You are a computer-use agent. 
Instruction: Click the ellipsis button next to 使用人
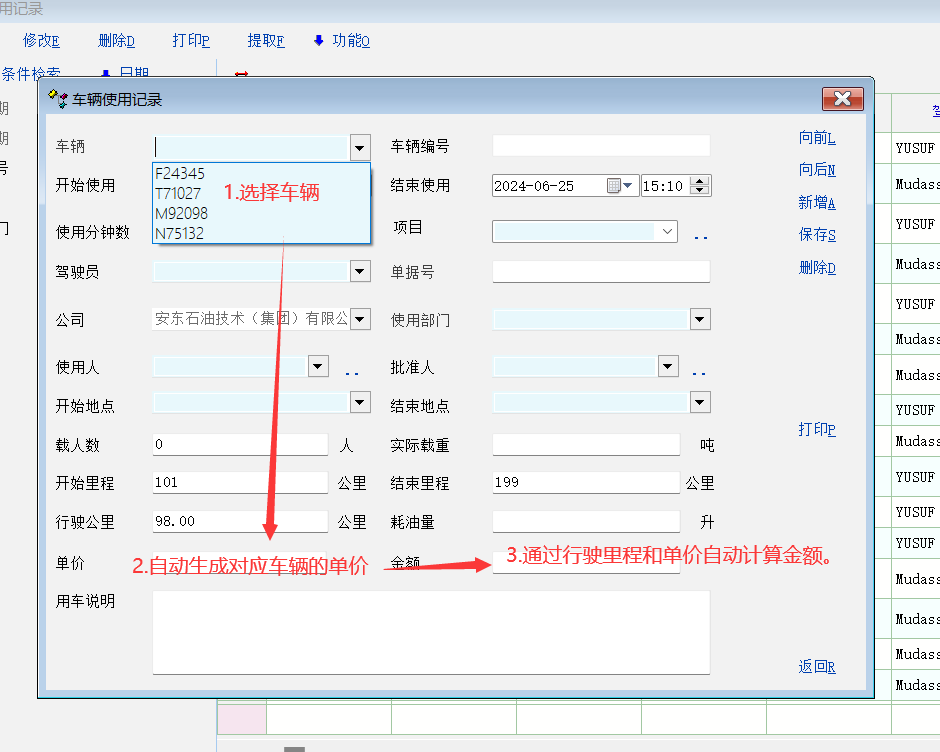tap(352, 372)
